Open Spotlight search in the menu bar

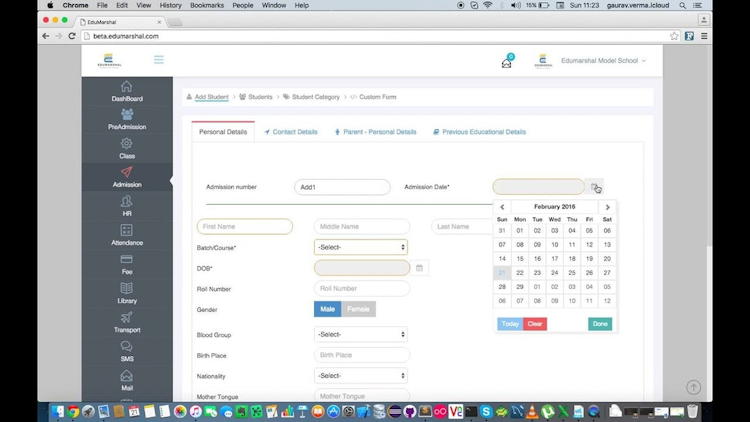683,5
